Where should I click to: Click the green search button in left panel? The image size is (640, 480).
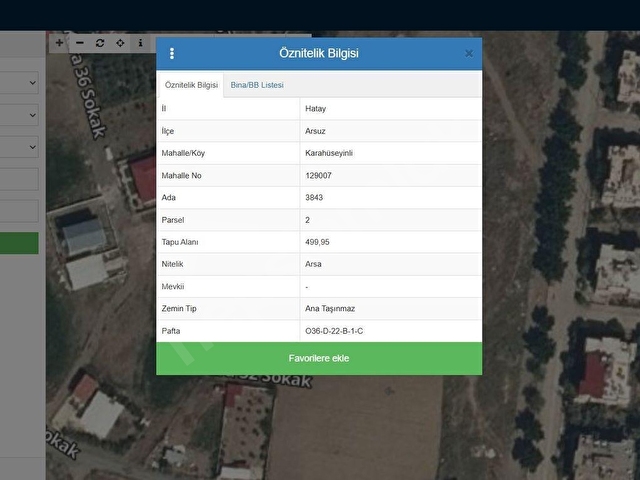click(19, 243)
